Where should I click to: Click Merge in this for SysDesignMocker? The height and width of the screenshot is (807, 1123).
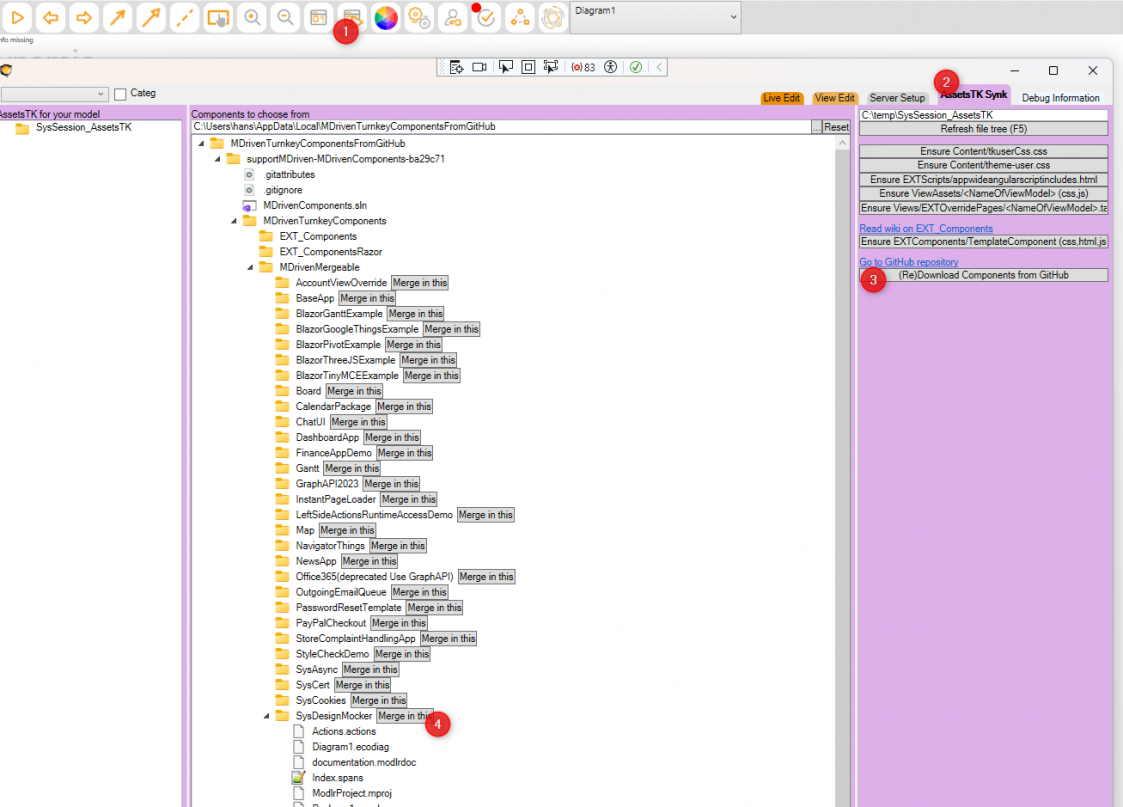pyautogui.click(x=405, y=716)
